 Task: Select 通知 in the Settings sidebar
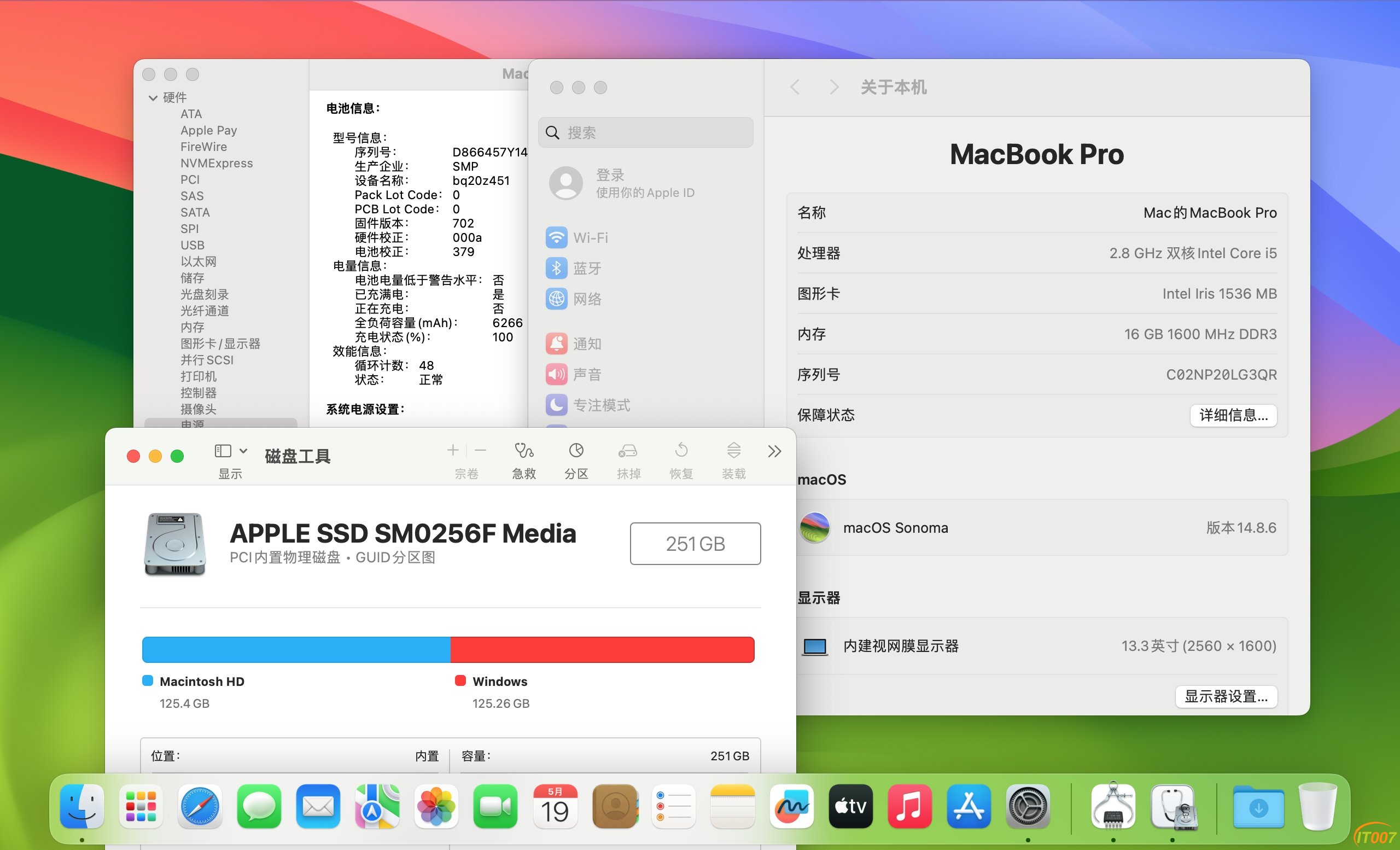[x=645, y=344]
